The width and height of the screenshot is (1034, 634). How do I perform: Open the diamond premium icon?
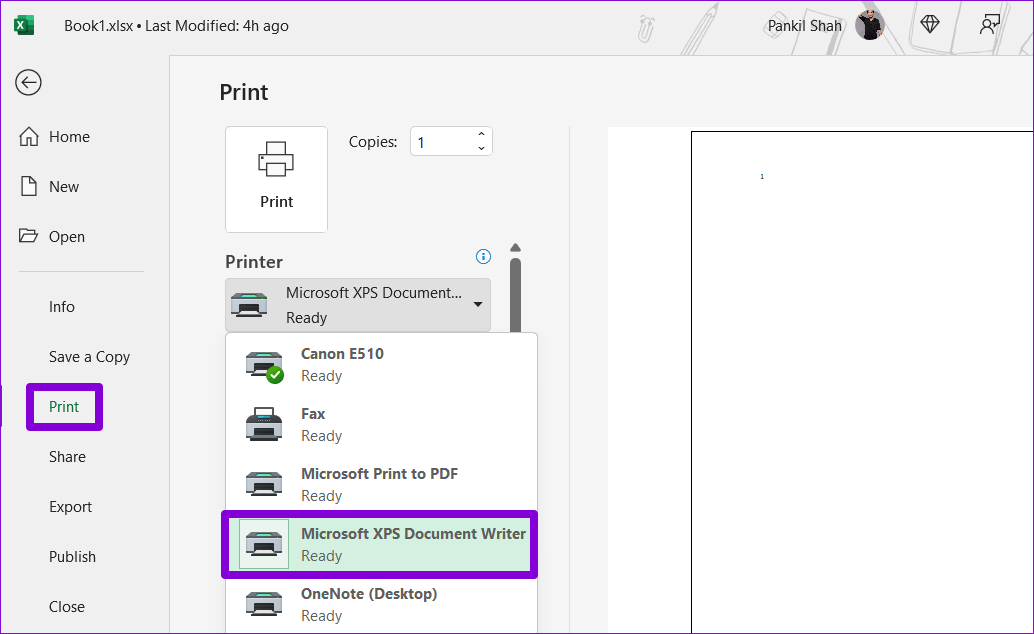tap(930, 25)
